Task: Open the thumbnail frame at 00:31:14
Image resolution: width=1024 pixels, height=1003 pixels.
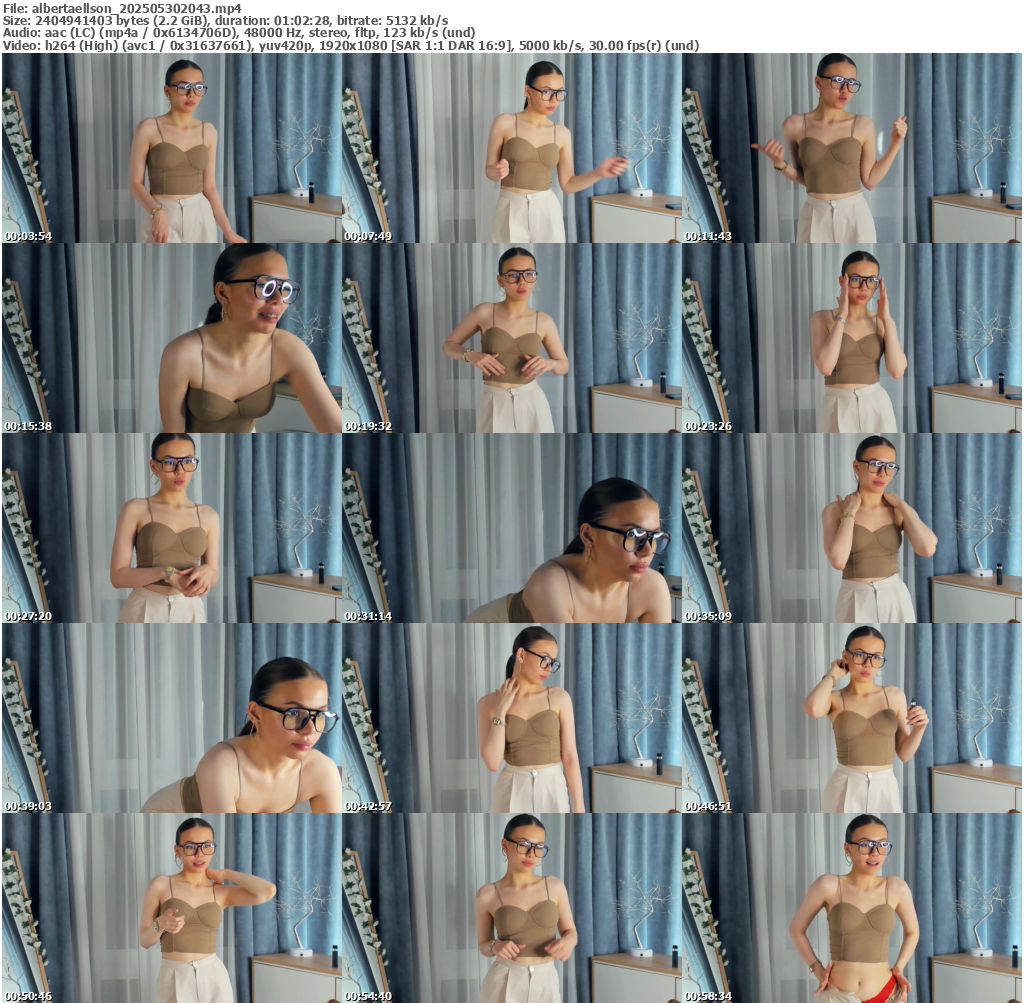Action: coord(512,528)
